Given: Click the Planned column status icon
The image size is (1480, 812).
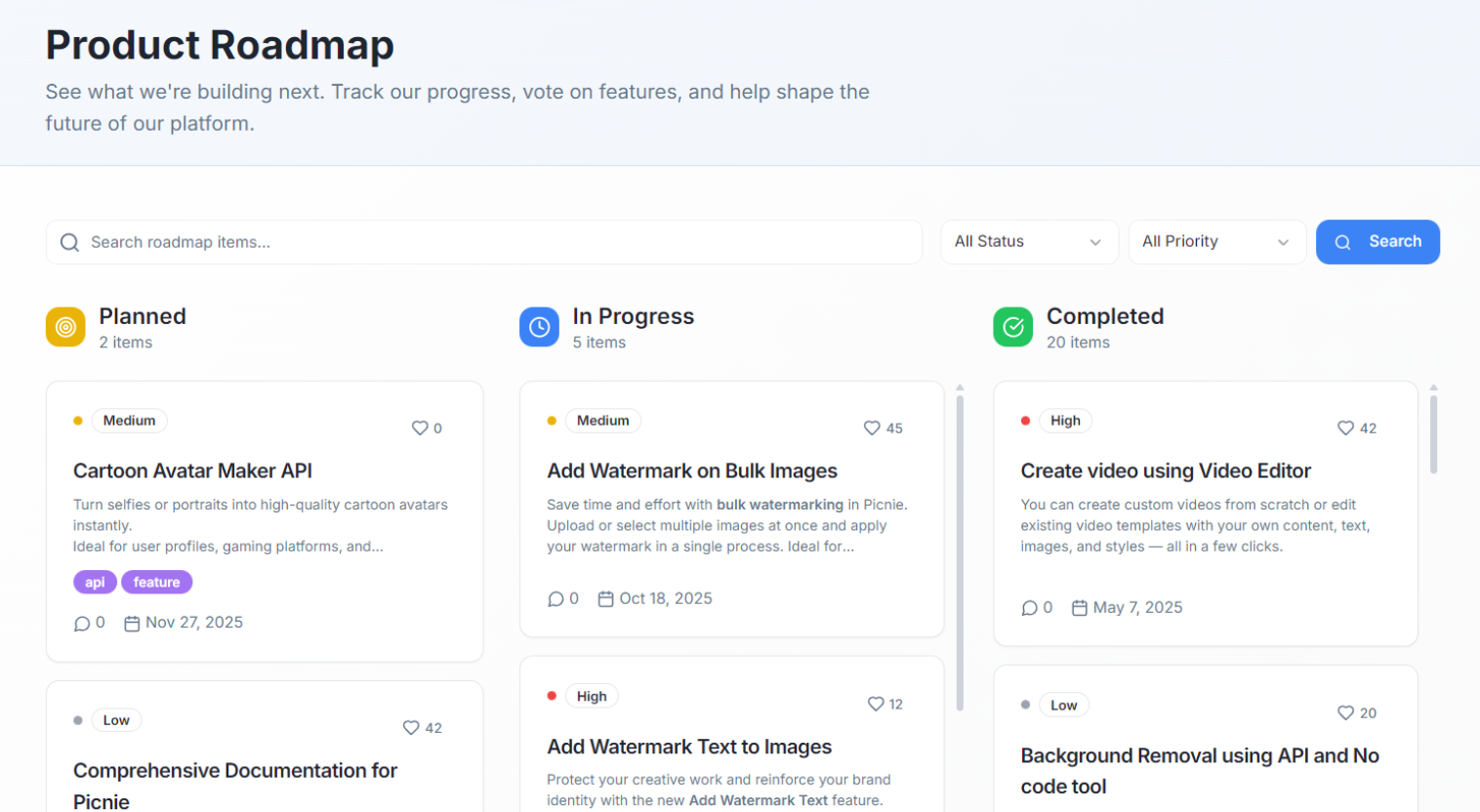Looking at the screenshot, I should pos(64,327).
